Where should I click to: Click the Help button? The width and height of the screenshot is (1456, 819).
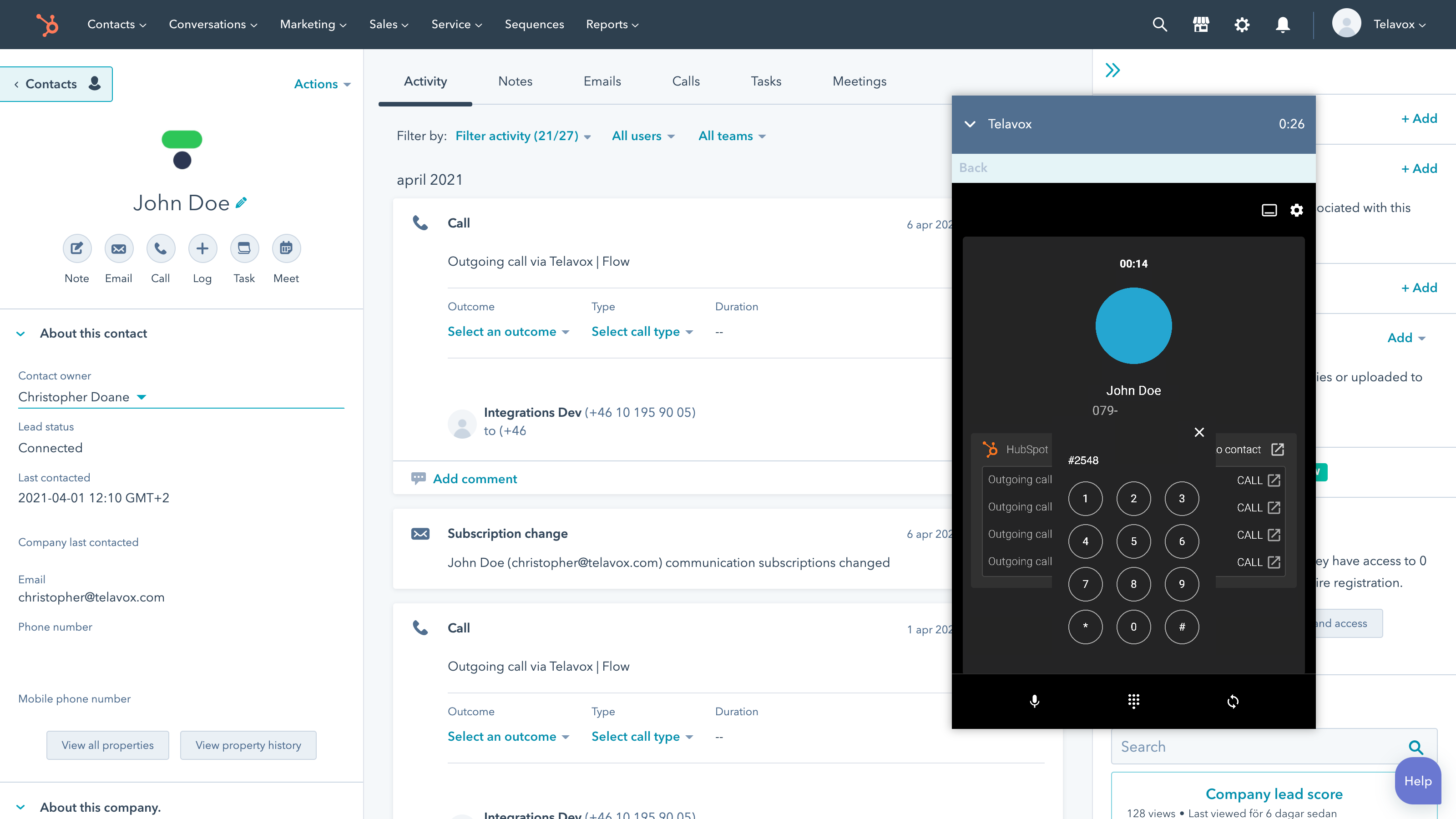click(1418, 782)
